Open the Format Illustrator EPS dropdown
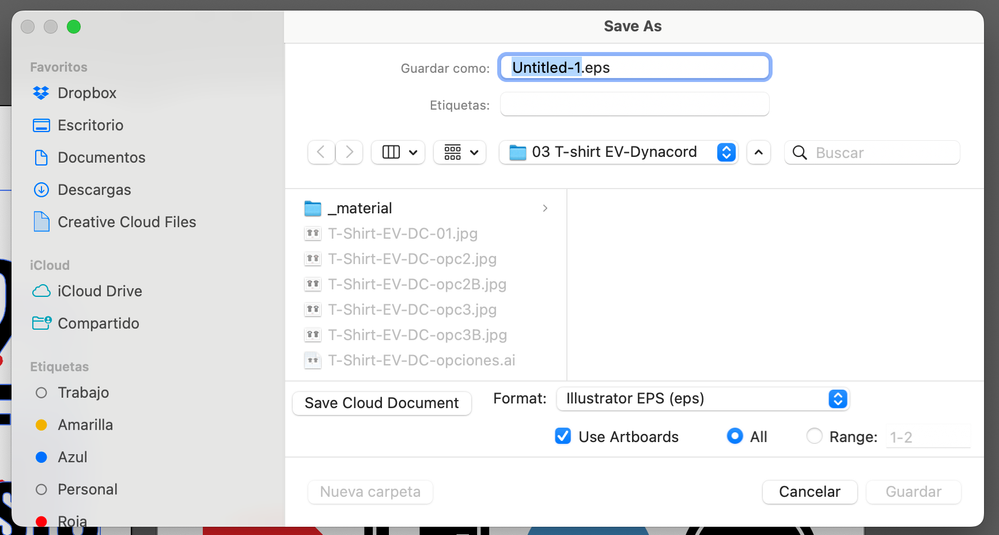999x535 pixels. 701,398
